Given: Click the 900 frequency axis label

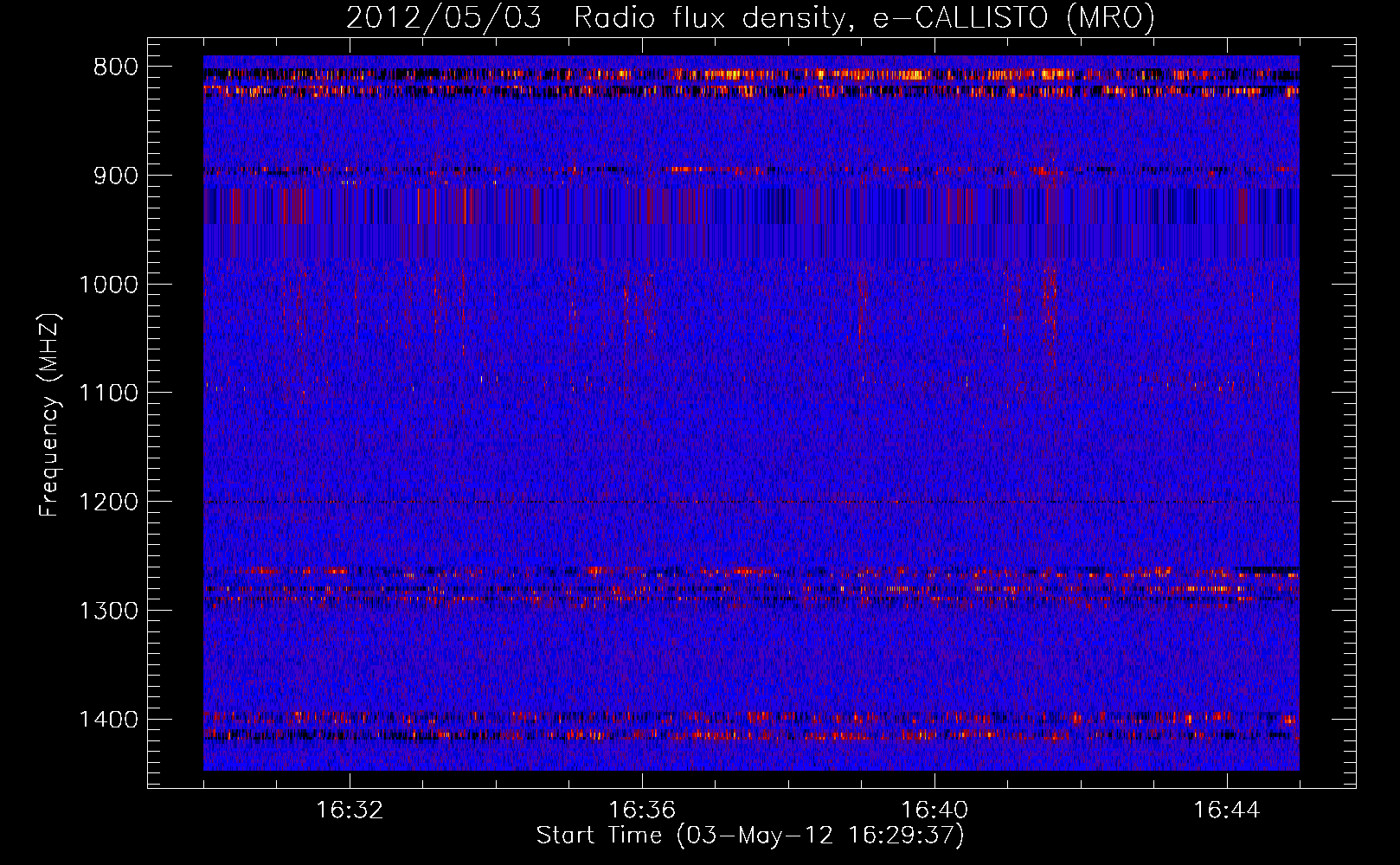Looking at the screenshot, I should click(116, 176).
